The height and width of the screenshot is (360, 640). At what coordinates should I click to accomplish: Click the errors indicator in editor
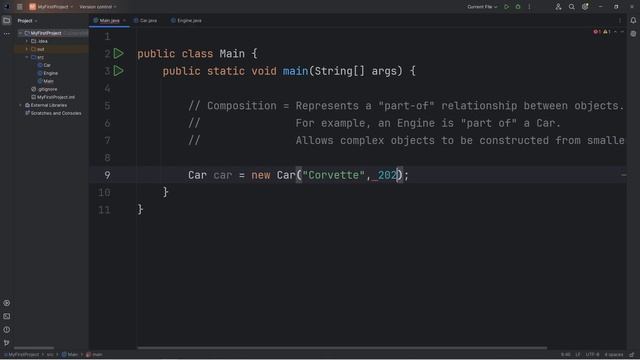pyautogui.click(x=597, y=32)
